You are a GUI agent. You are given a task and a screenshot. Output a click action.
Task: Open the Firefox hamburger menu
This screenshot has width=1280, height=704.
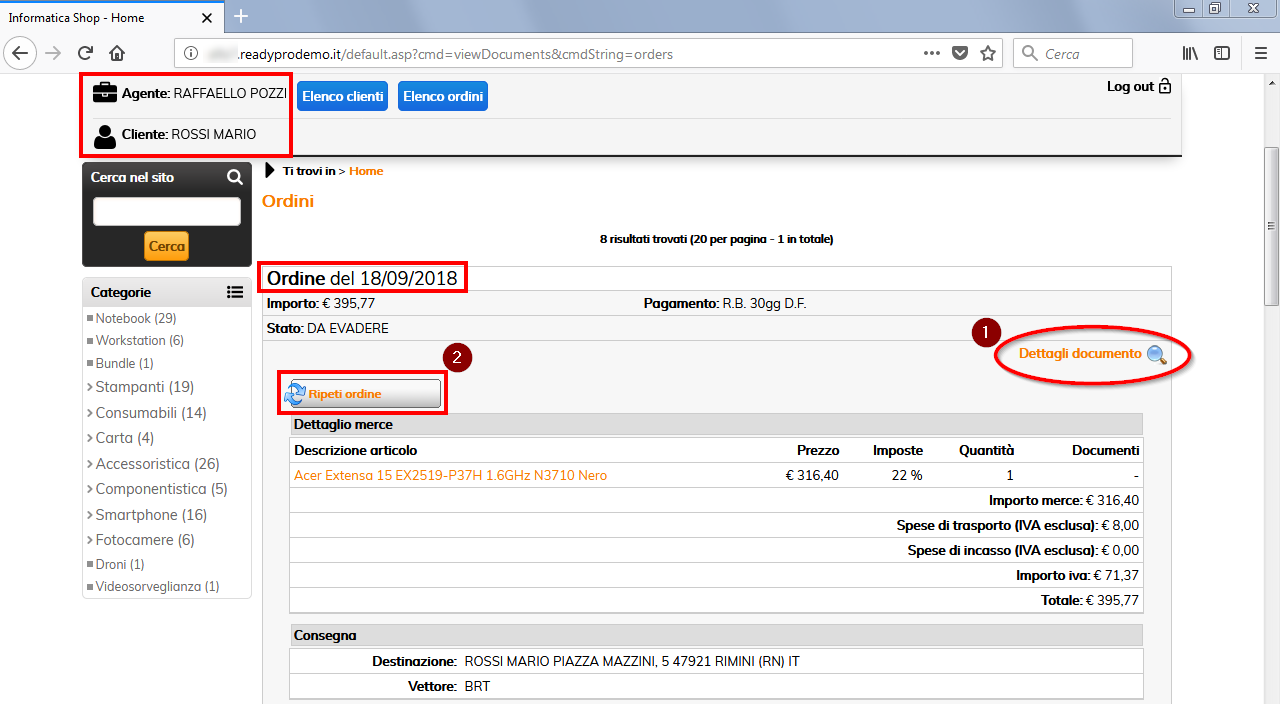click(1260, 54)
